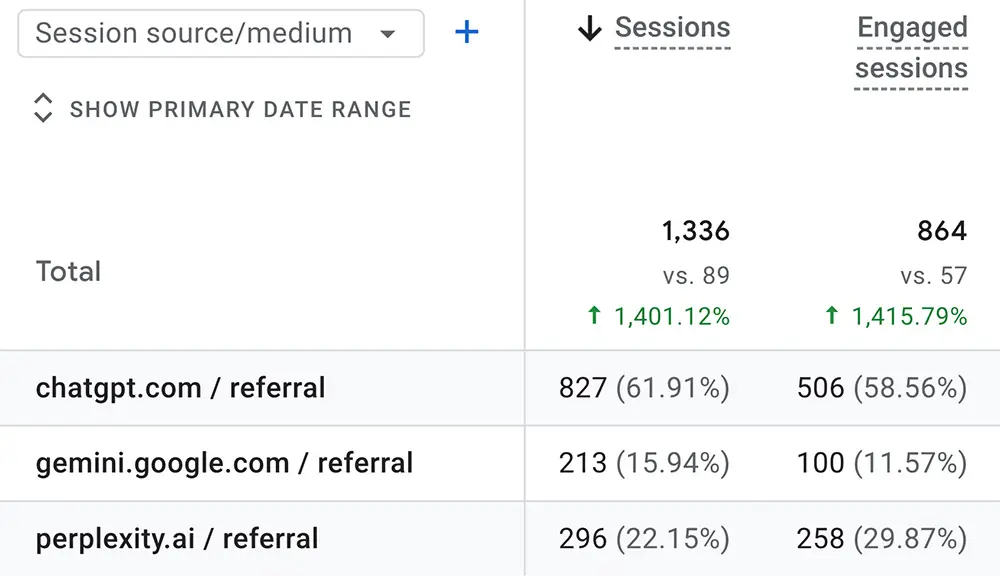
Task: Click the green up arrow next to 1,401.12%
Action: tap(594, 315)
